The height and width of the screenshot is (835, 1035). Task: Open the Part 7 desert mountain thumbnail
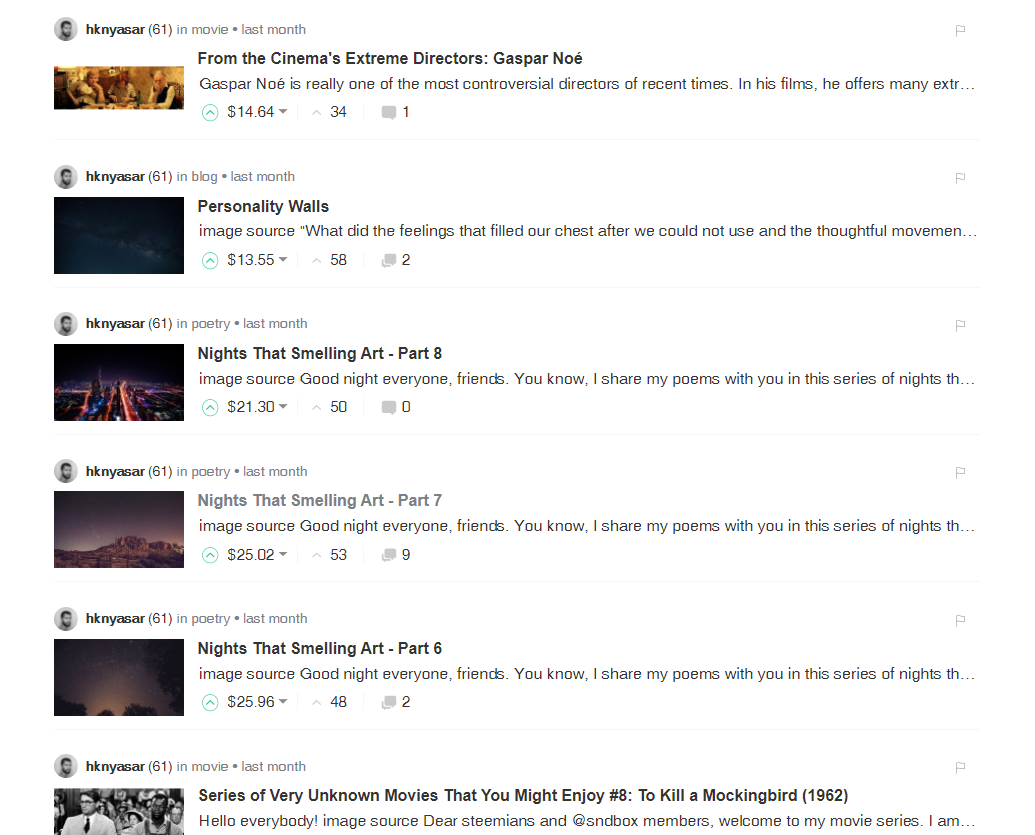(x=119, y=530)
